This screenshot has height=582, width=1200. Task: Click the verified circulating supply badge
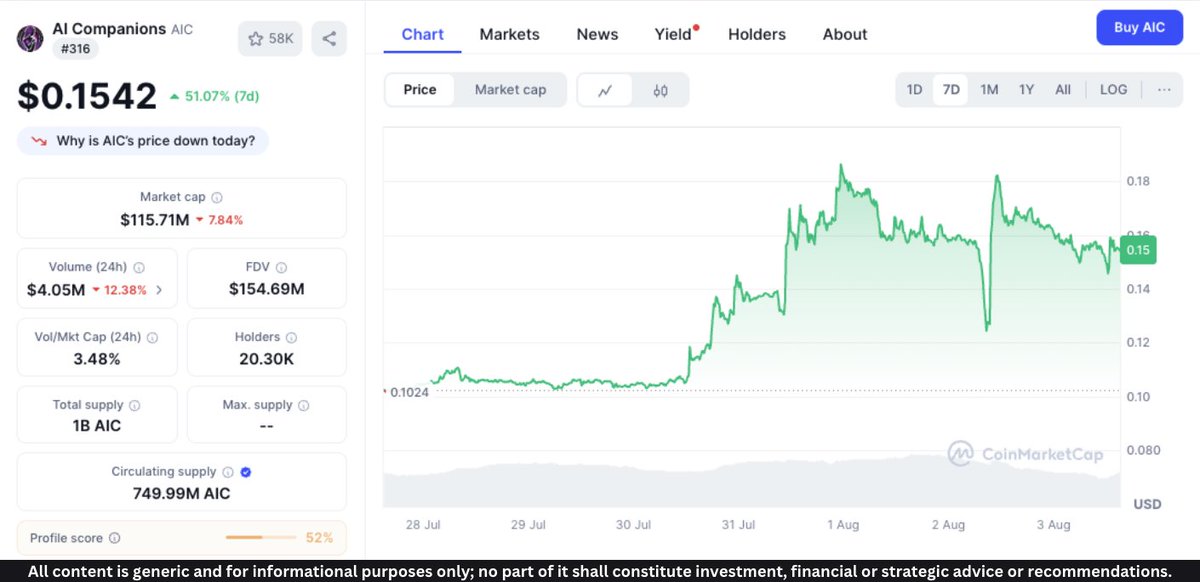point(246,472)
